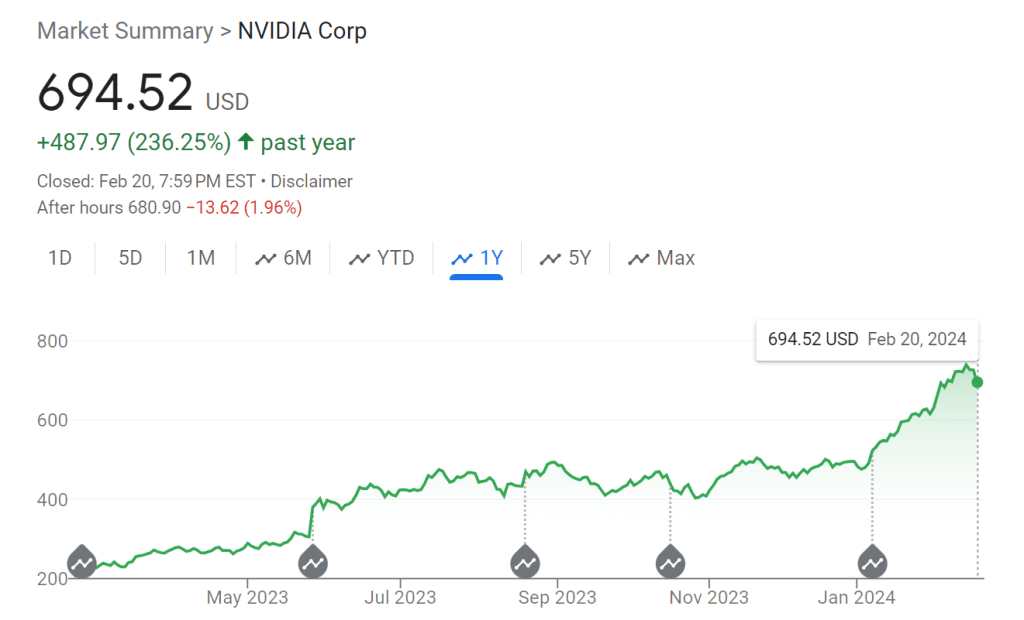Click the green dot at chart end
The height and width of the screenshot is (620, 1024).
[977, 382]
